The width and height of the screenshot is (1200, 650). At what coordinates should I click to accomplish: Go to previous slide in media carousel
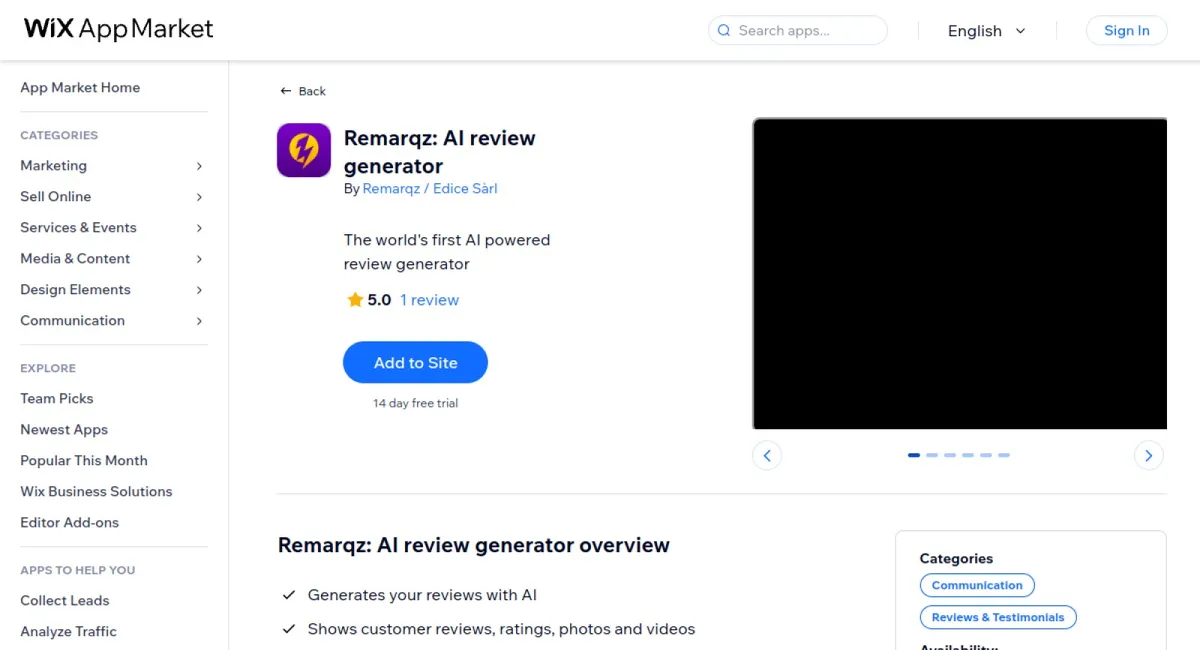click(767, 455)
